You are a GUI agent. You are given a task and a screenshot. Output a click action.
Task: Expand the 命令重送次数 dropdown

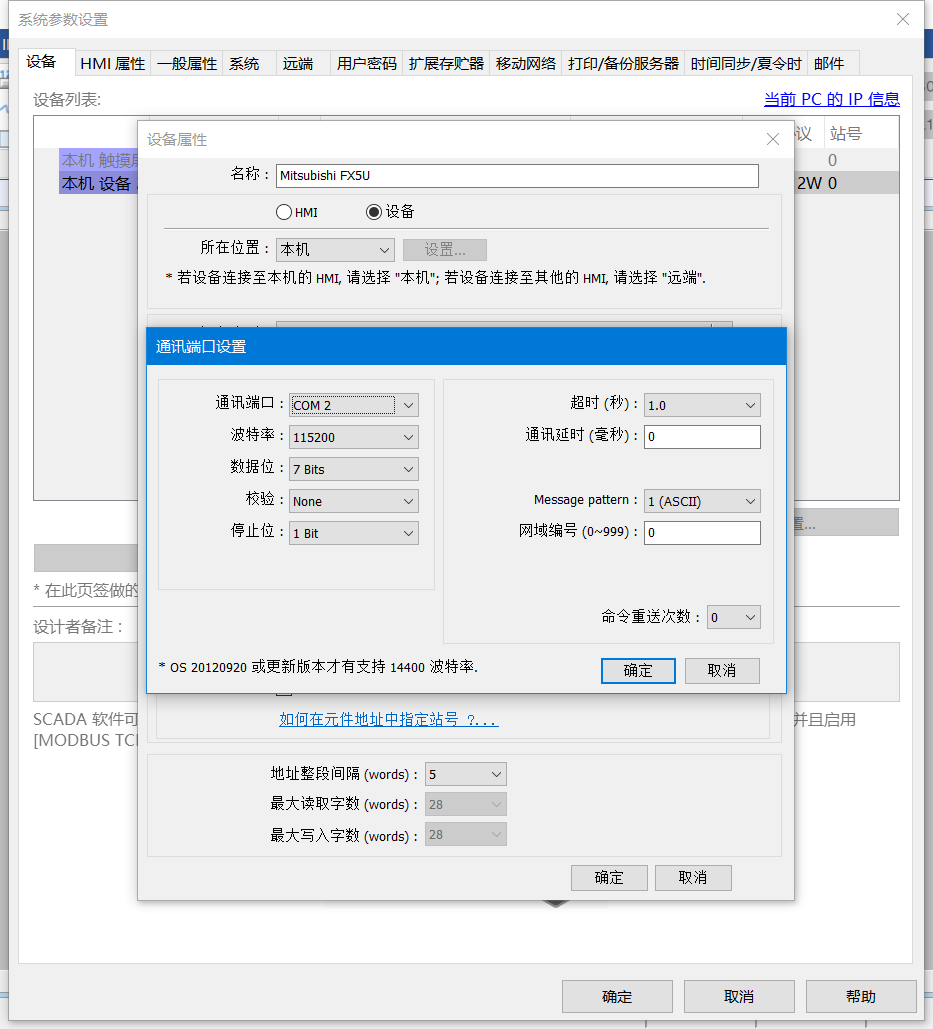coord(733,617)
